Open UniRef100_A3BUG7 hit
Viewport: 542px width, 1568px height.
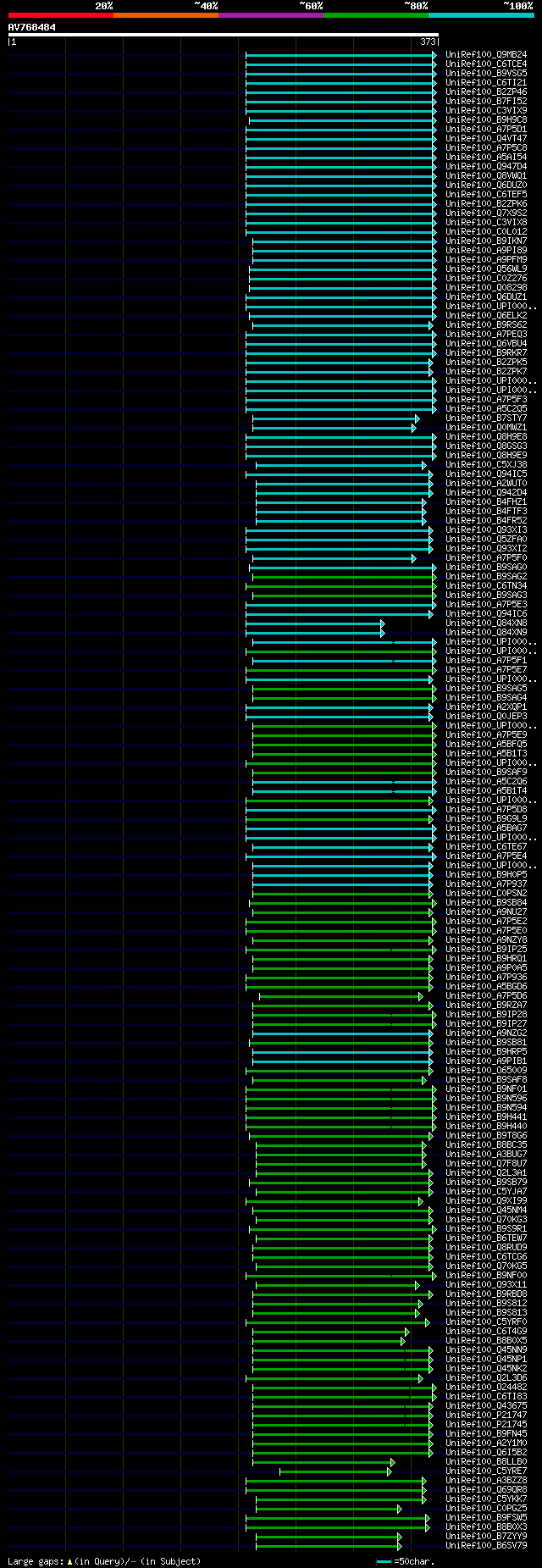pos(486,1155)
